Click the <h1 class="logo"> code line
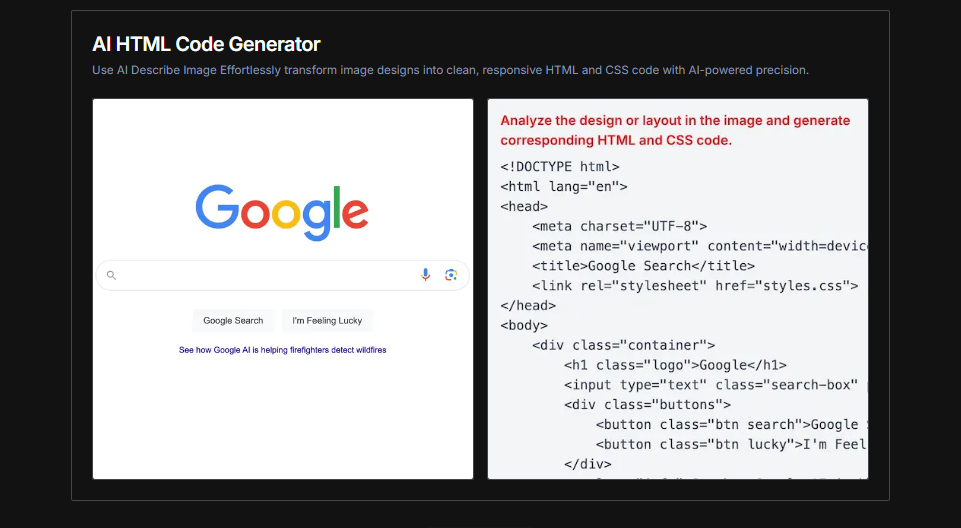This screenshot has width=961, height=528. [x=675, y=365]
